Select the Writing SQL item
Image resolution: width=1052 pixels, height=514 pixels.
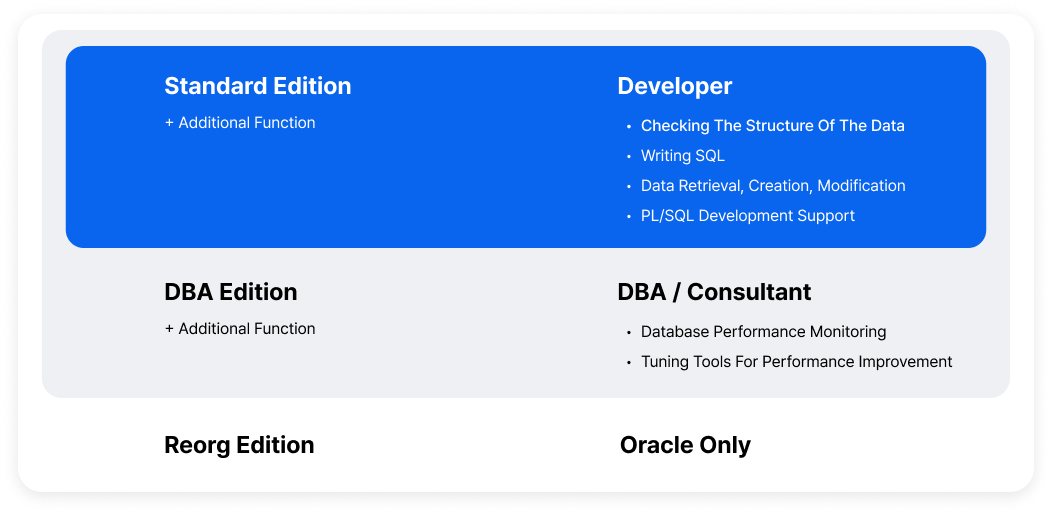[x=682, y=156]
